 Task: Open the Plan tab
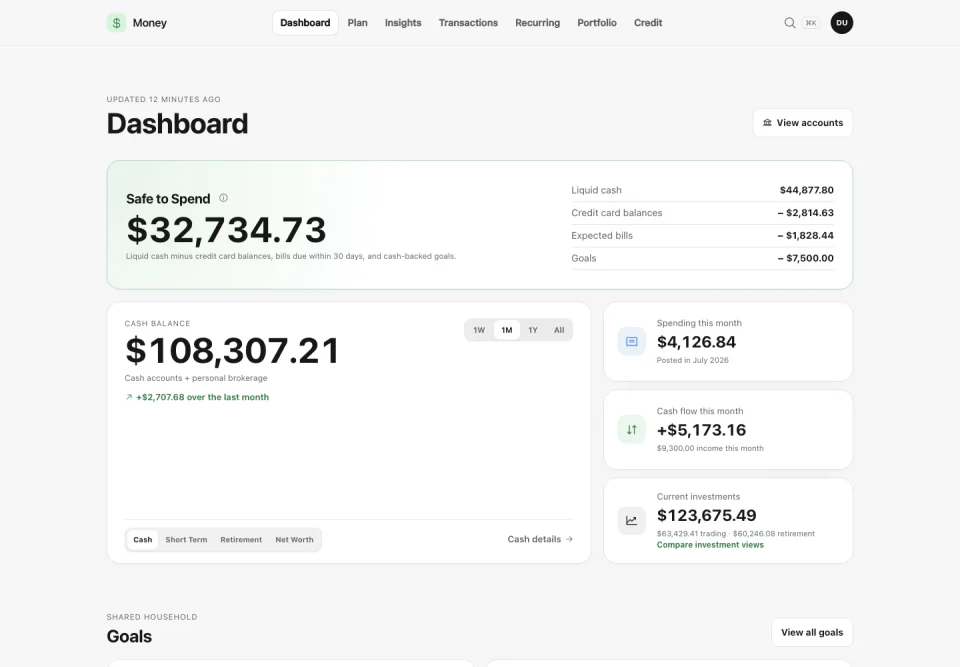[x=358, y=23]
